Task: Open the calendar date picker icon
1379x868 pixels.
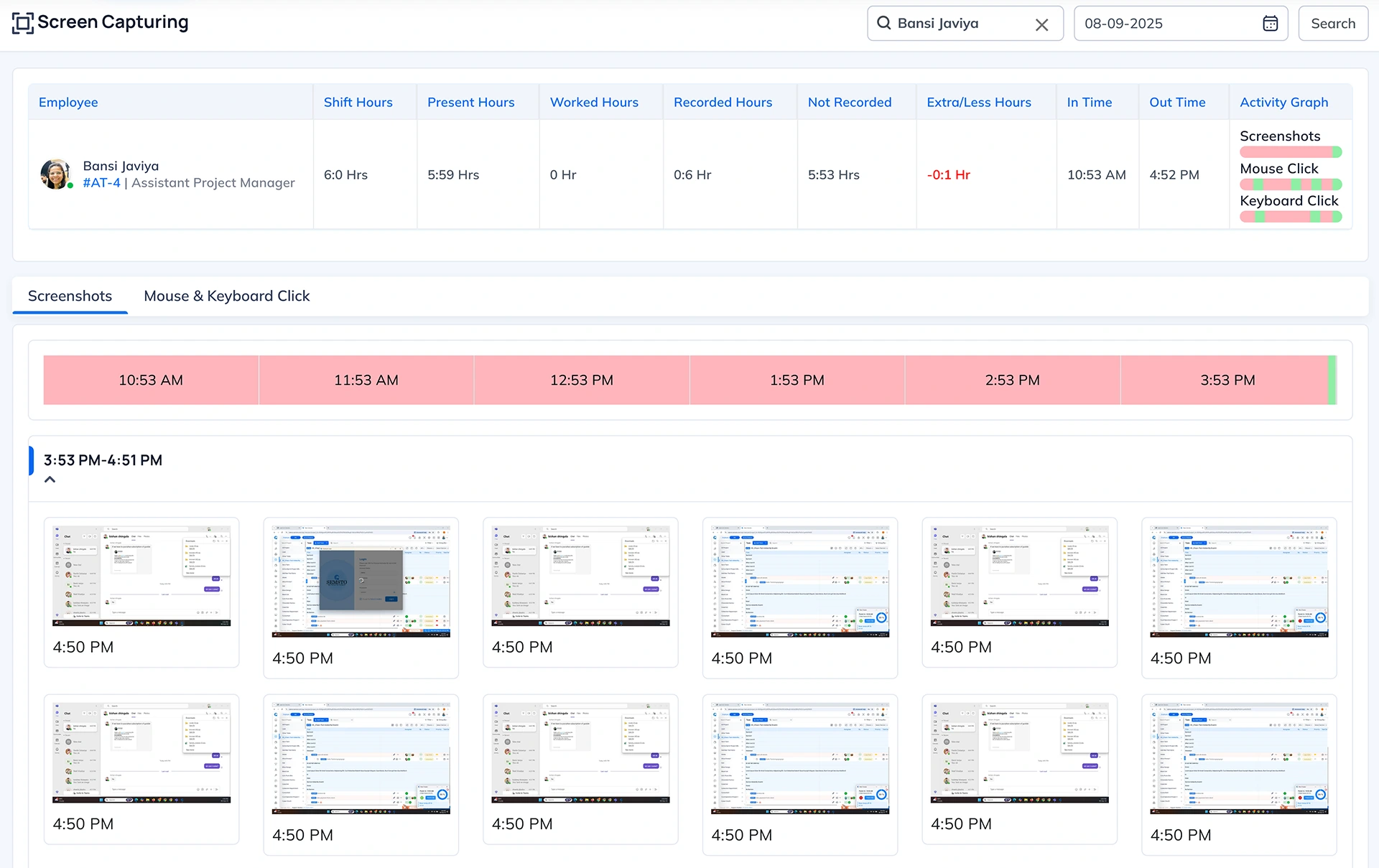Action: [x=1270, y=24]
